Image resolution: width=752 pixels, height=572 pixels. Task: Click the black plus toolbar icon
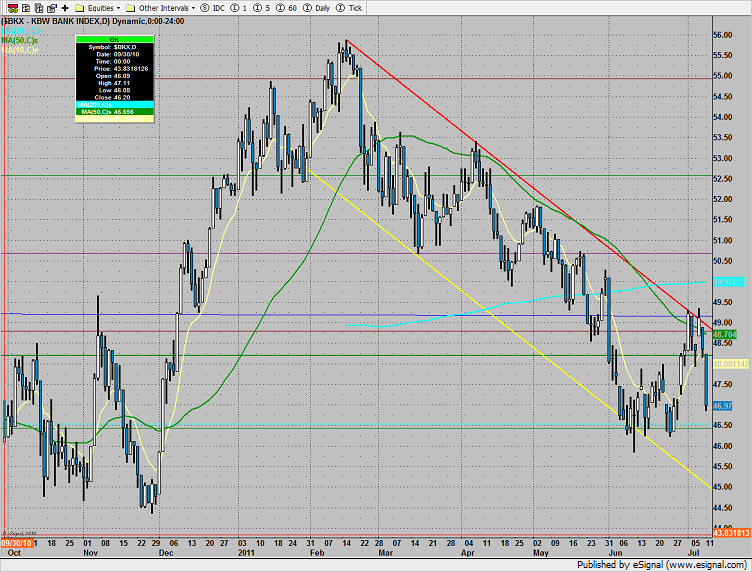(65, 8)
